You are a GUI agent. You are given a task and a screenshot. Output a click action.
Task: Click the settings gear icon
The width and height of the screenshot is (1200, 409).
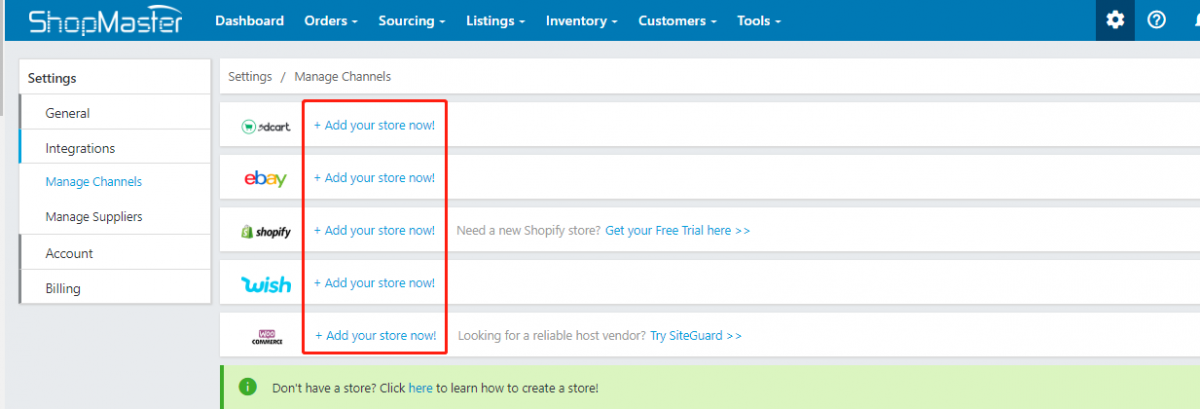point(1115,21)
